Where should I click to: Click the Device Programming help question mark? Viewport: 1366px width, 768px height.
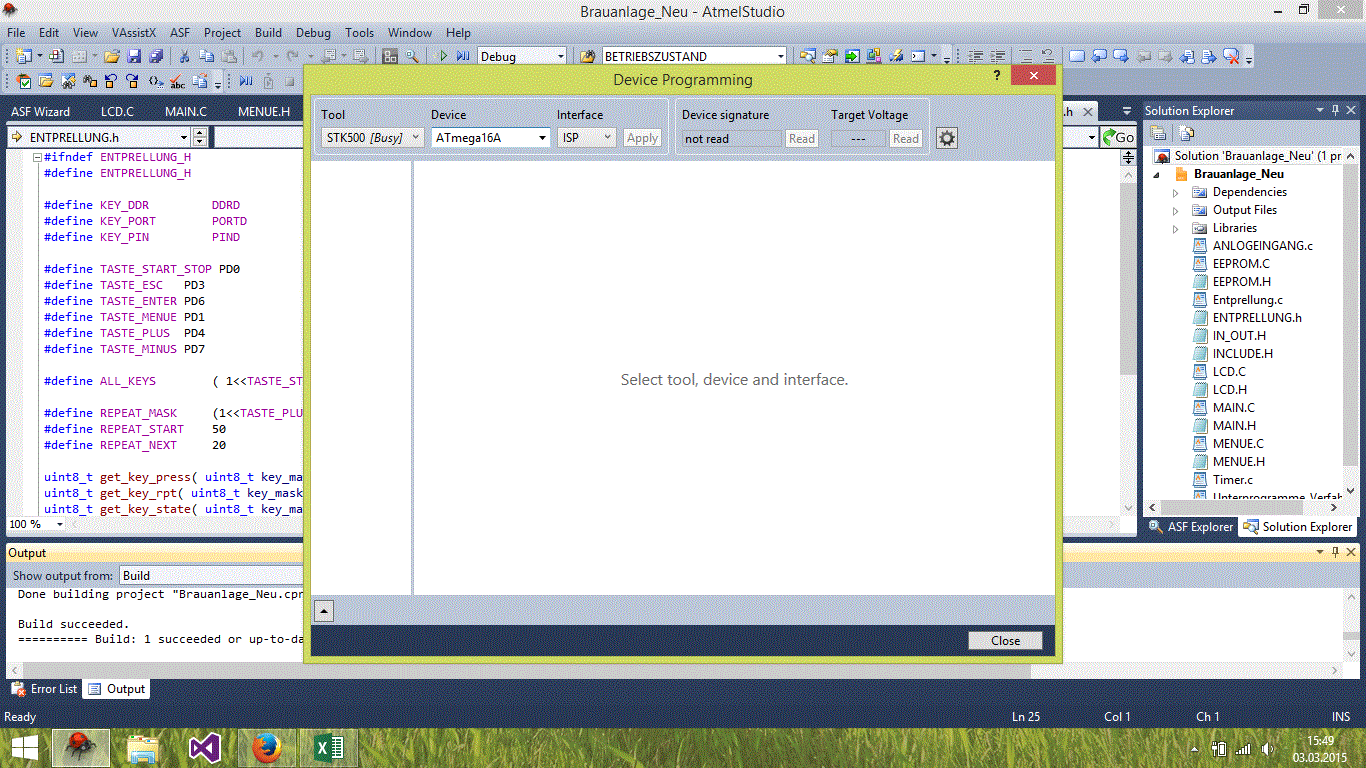point(997,76)
